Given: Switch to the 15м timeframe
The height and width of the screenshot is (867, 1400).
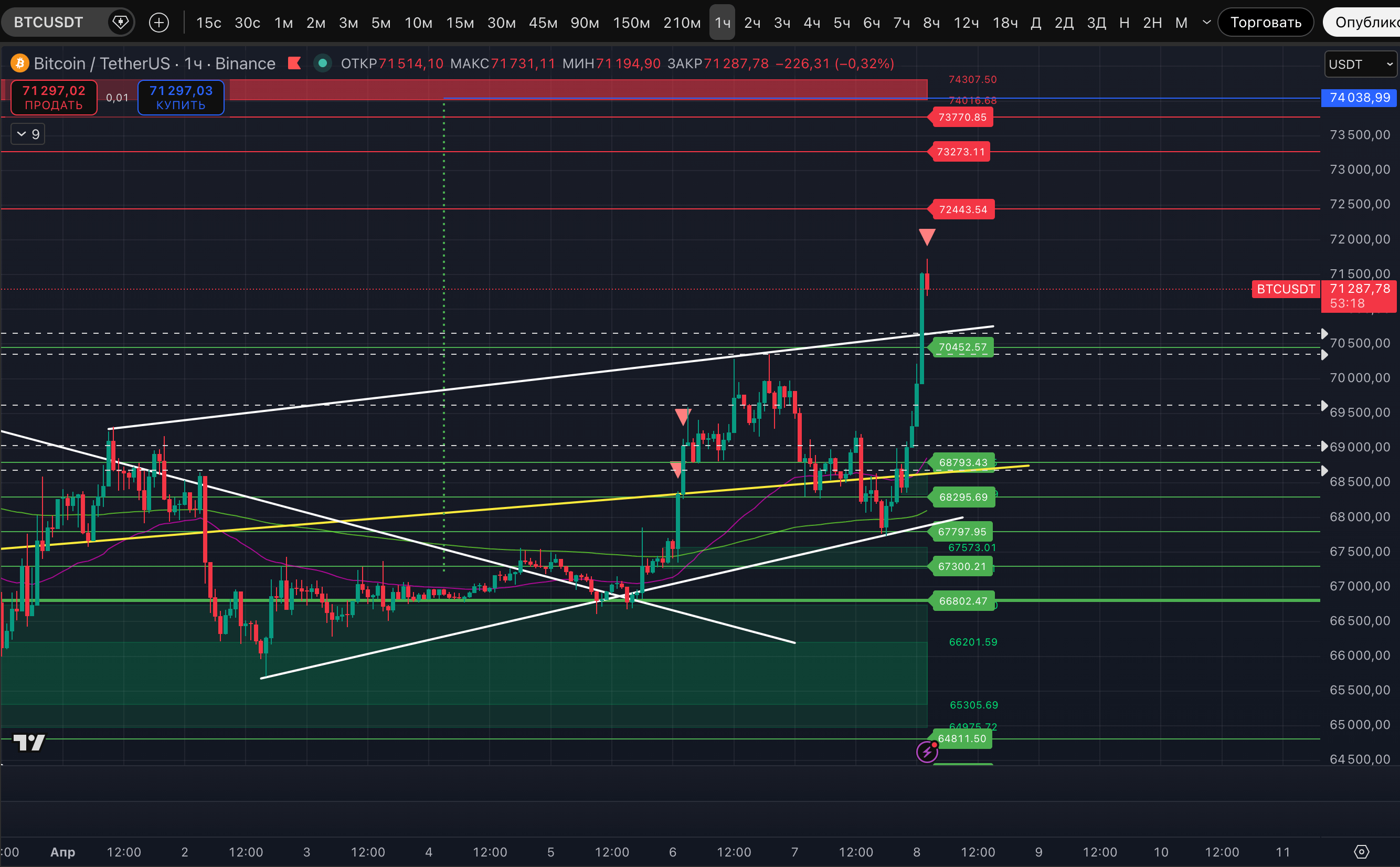Looking at the screenshot, I should [x=460, y=23].
